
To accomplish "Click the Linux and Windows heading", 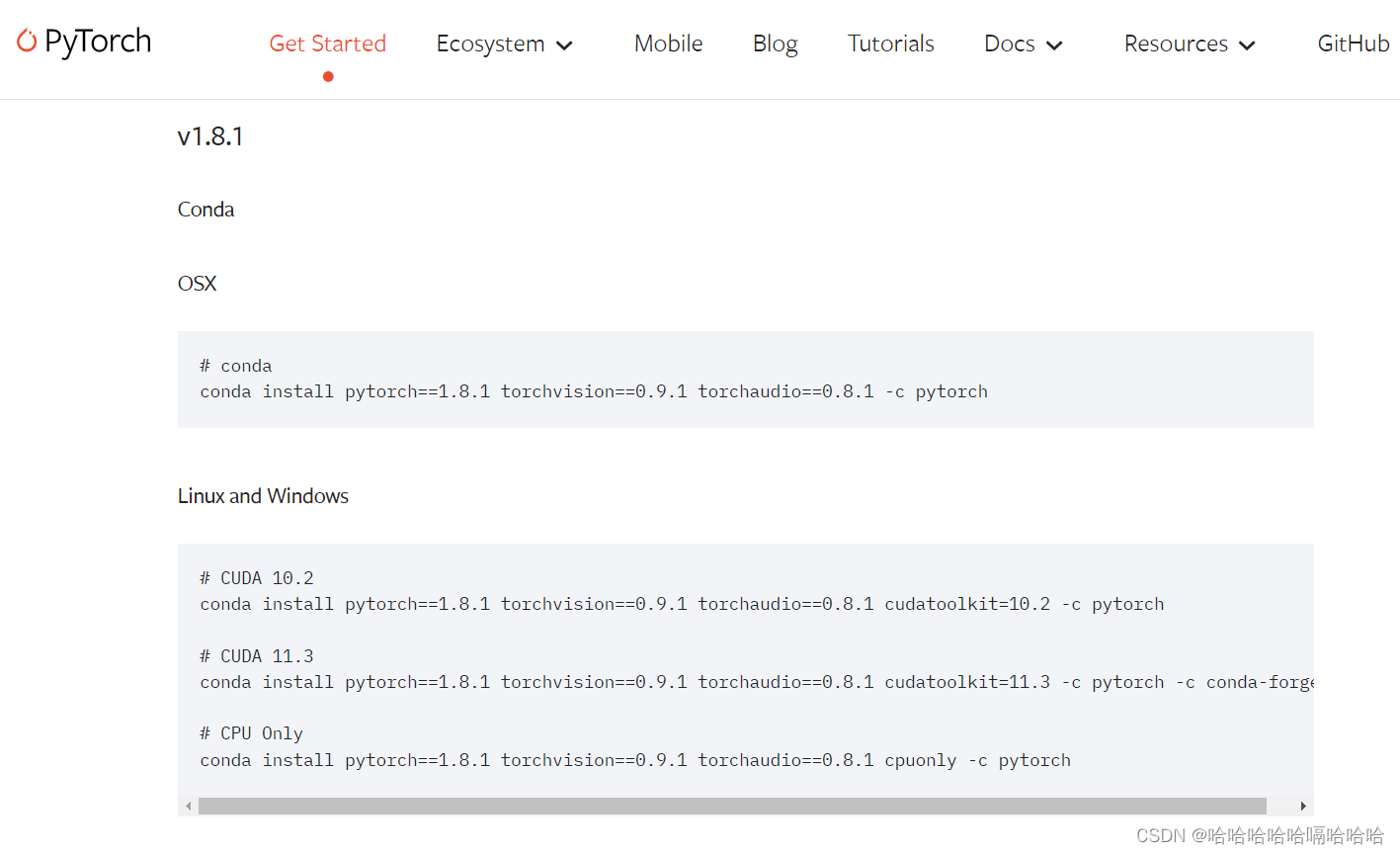I will pos(263,496).
